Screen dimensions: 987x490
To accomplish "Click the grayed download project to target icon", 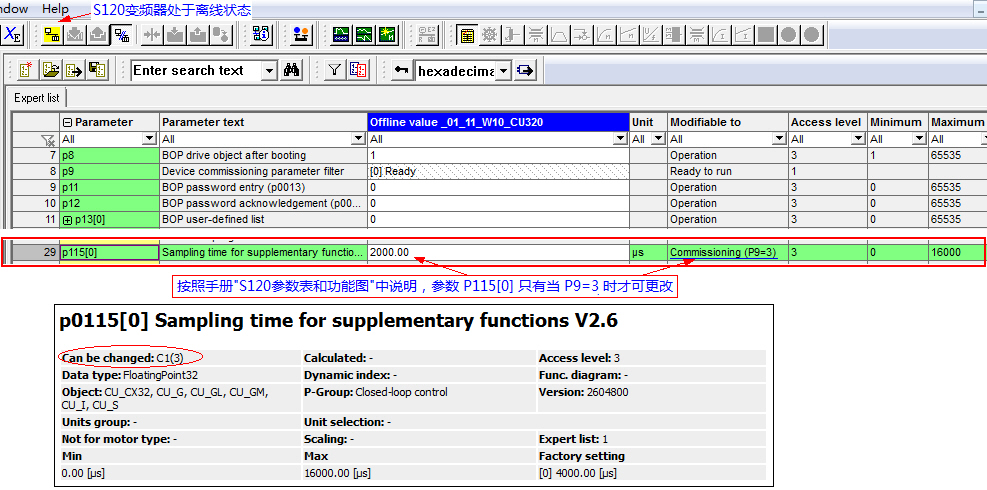I will (76, 35).
